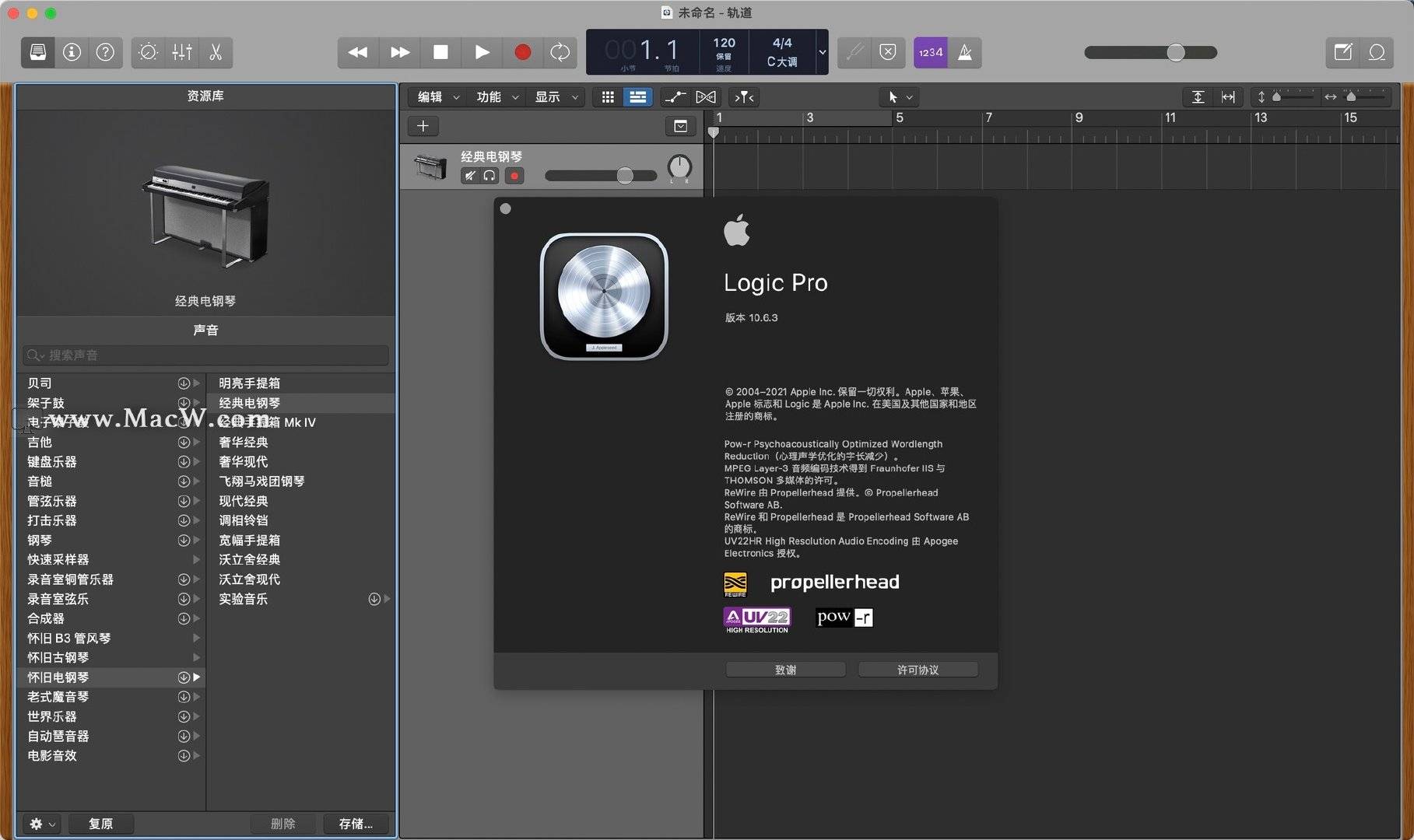
Task: Click the 搜索声音 search field
Action: coord(205,355)
